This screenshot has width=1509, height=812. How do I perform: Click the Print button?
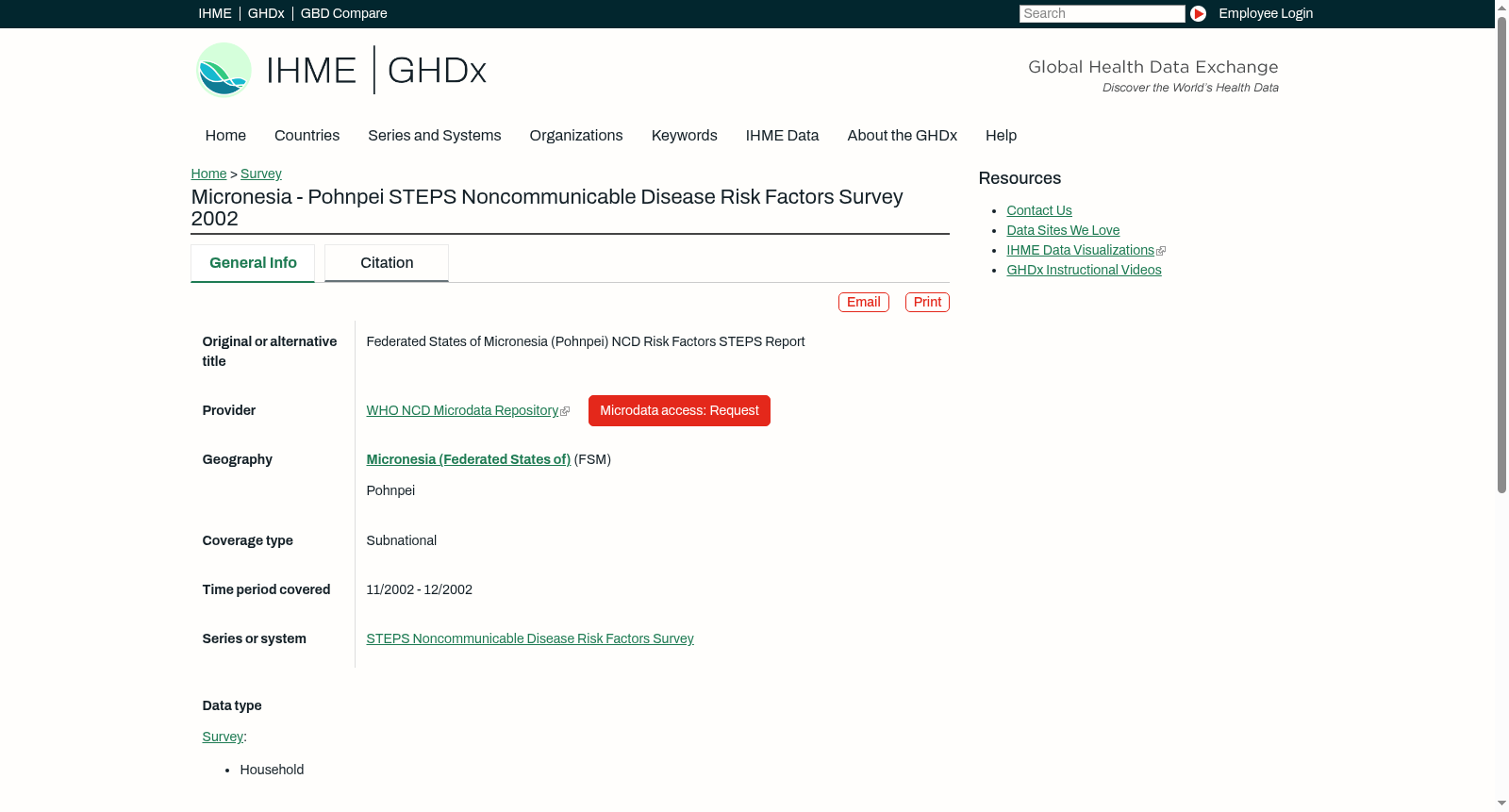(x=927, y=302)
